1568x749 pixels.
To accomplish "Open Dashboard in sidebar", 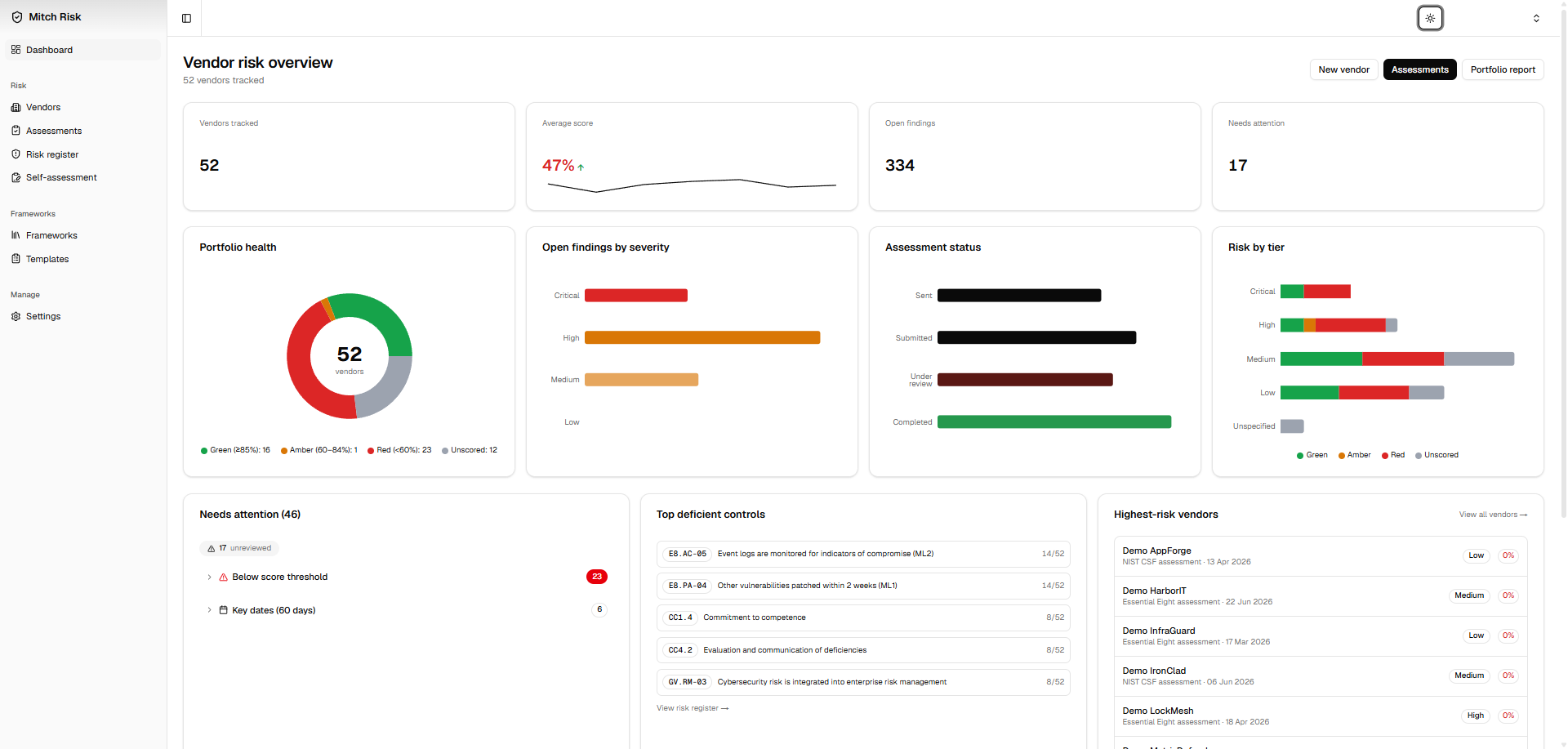I will pos(82,50).
